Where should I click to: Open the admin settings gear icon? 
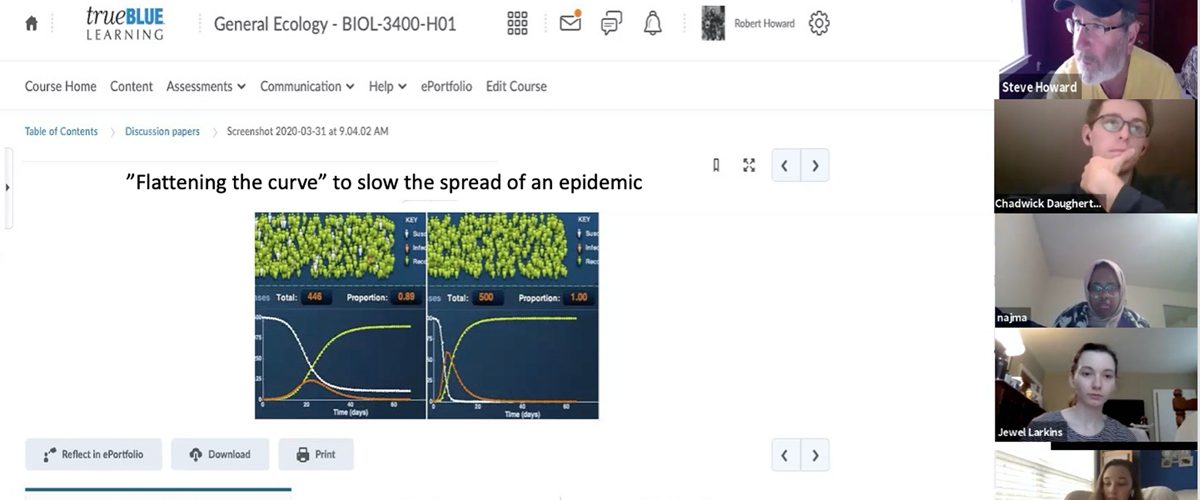click(x=819, y=23)
